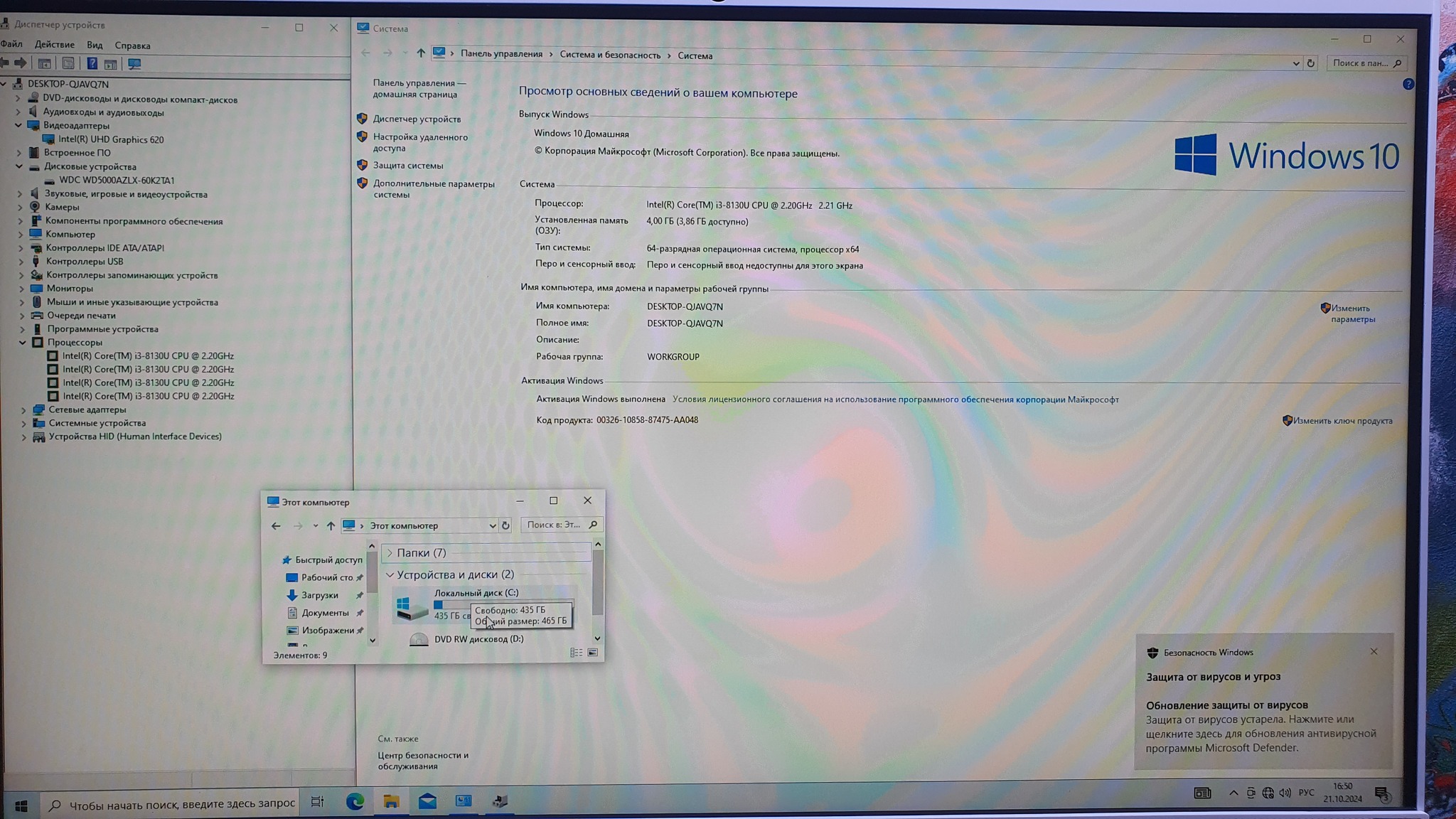1456x819 pixels.
Task: Open the address bar dropdown in This PC
Action: pos(492,526)
